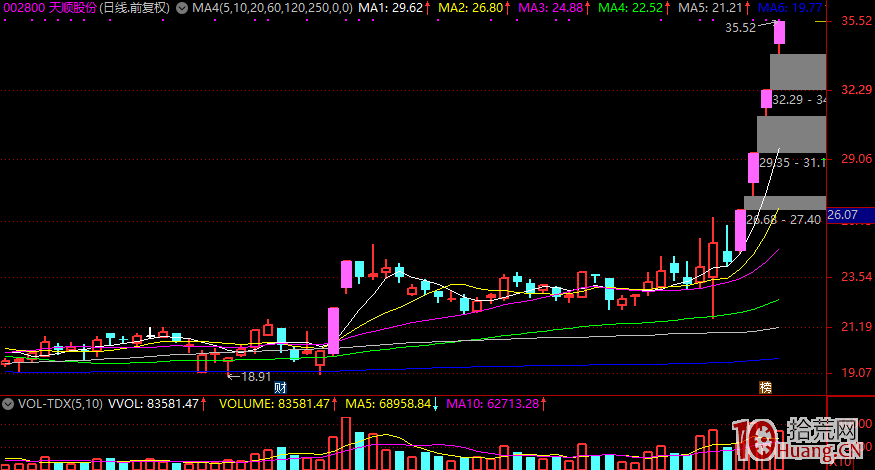Click the 21.19 price axis label
The height and width of the screenshot is (470, 875).
point(857,327)
